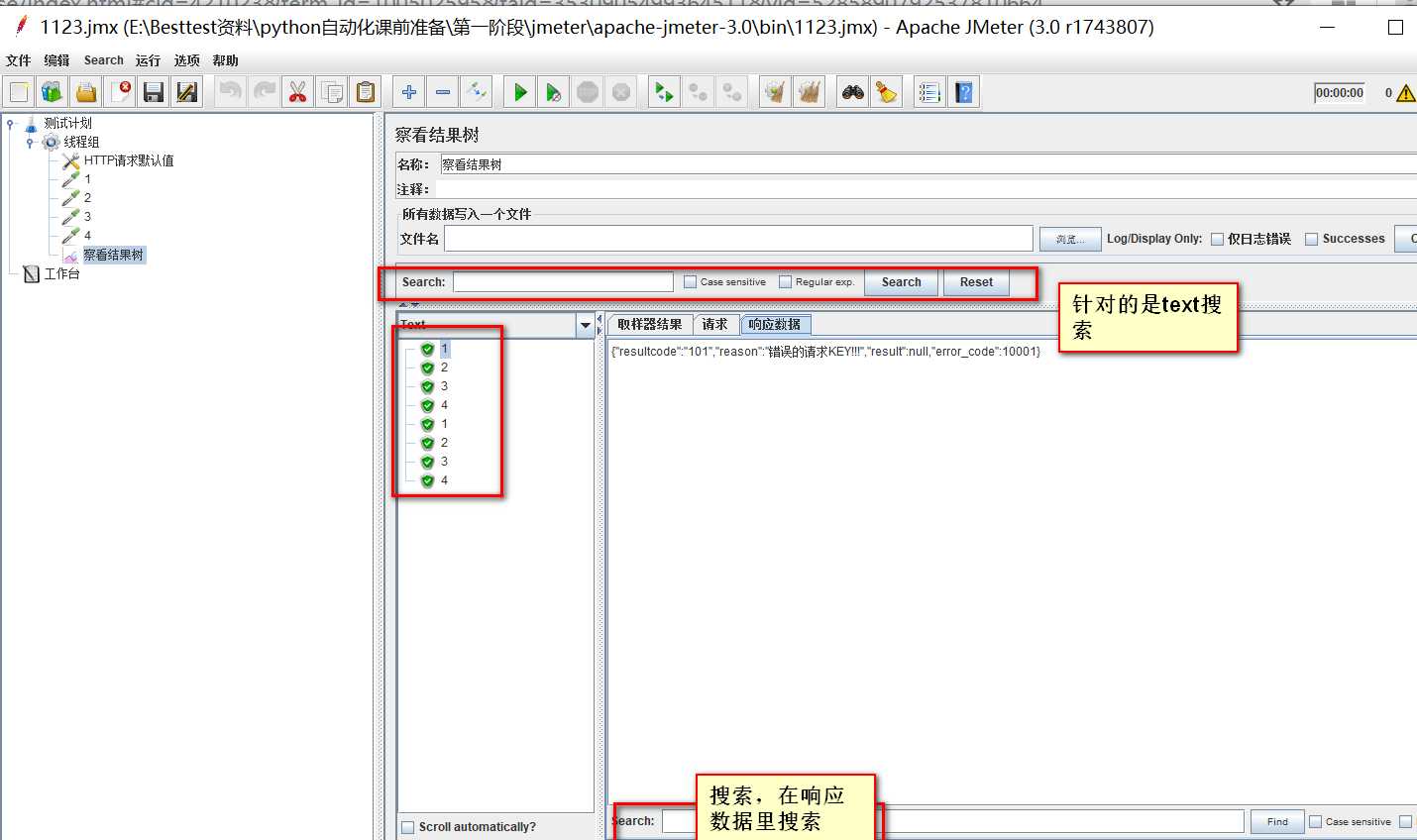
Task: Click the Copy icon in the toolbar
Action: (x=332, y=92)
